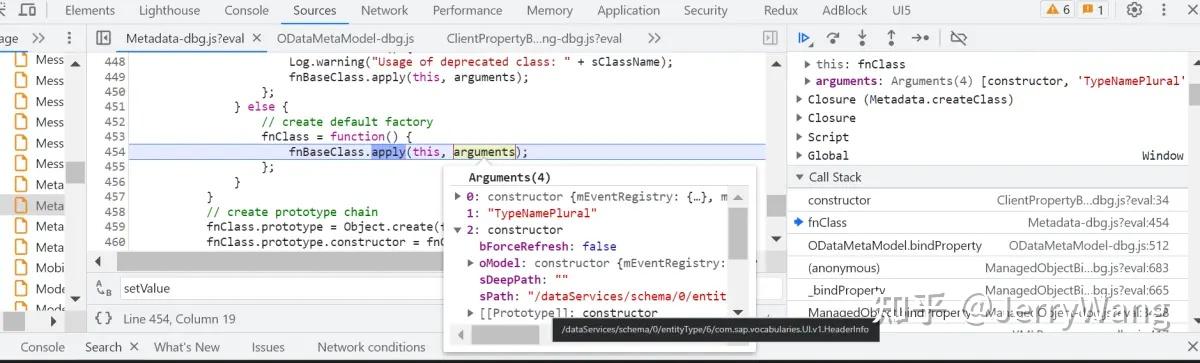Click the Step button

coord(920,38)
